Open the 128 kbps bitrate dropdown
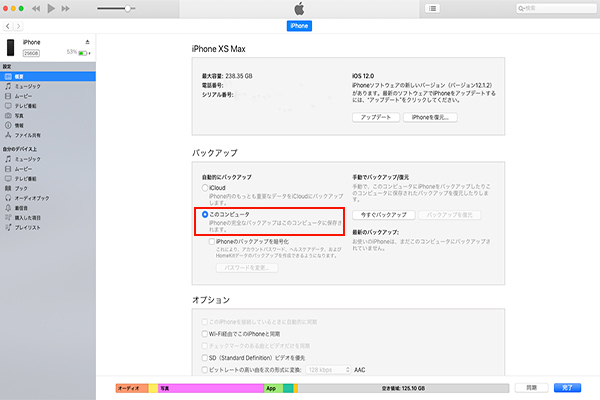600x400 pixels. tap(328, 370)
